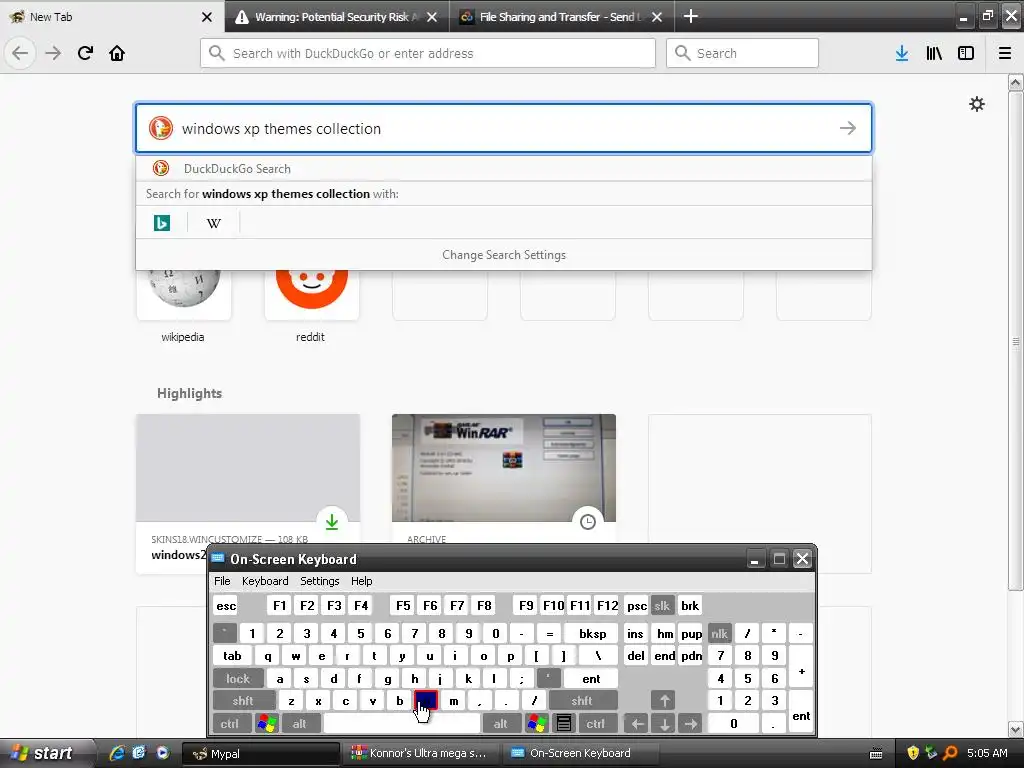Viewport: 1024px width, 768px height.
Task: Click the tab key on-screen keyboard
Action: pos(232,656)
